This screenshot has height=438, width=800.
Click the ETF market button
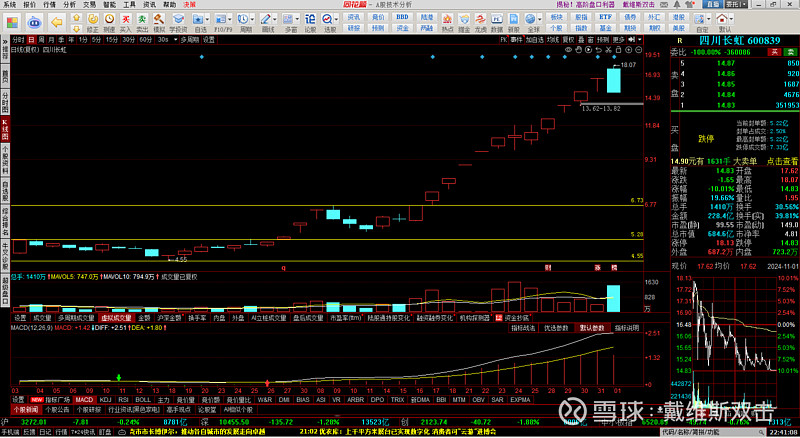605,17
